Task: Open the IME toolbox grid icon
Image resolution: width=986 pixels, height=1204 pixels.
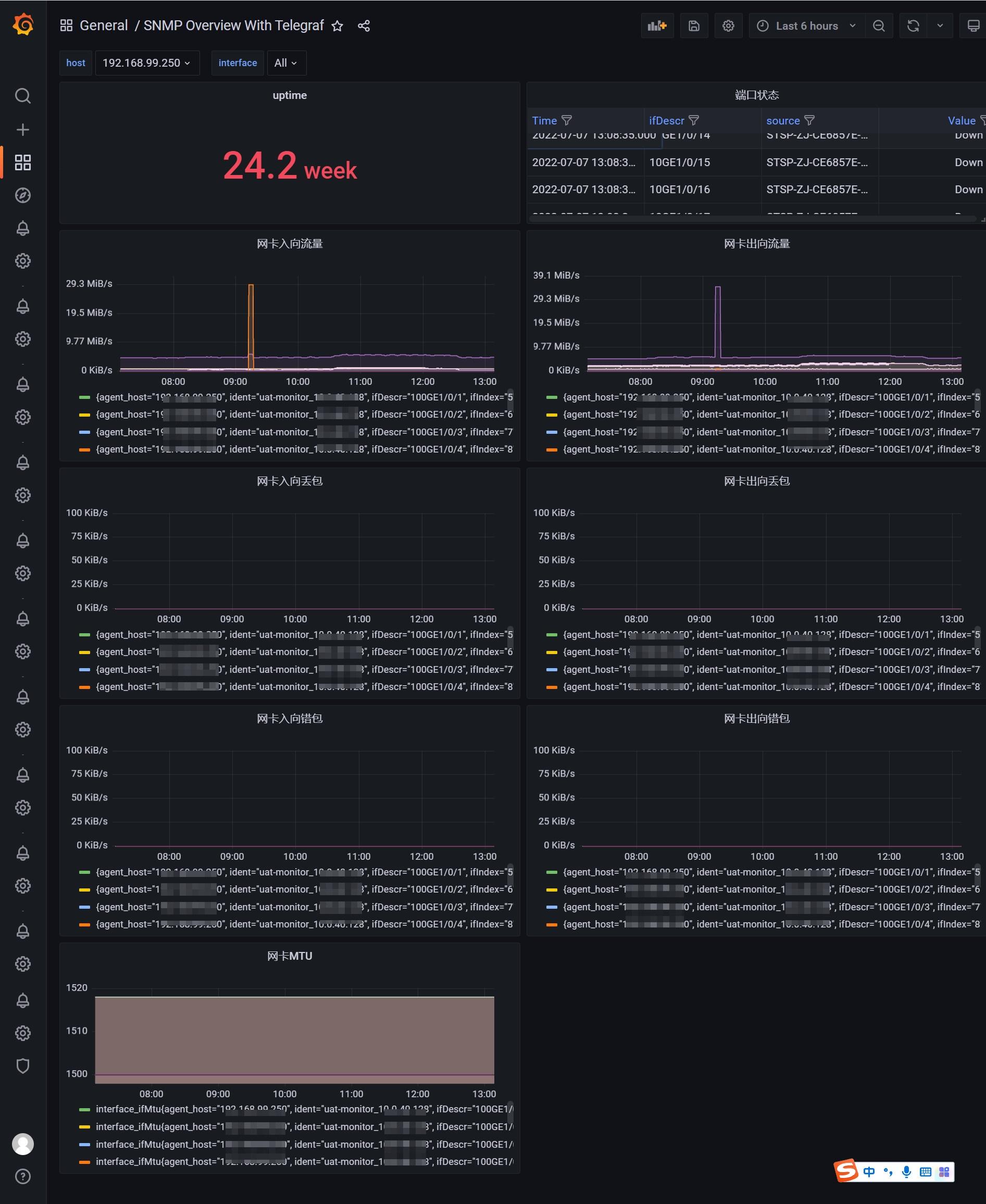Action: click(944, 1172)
